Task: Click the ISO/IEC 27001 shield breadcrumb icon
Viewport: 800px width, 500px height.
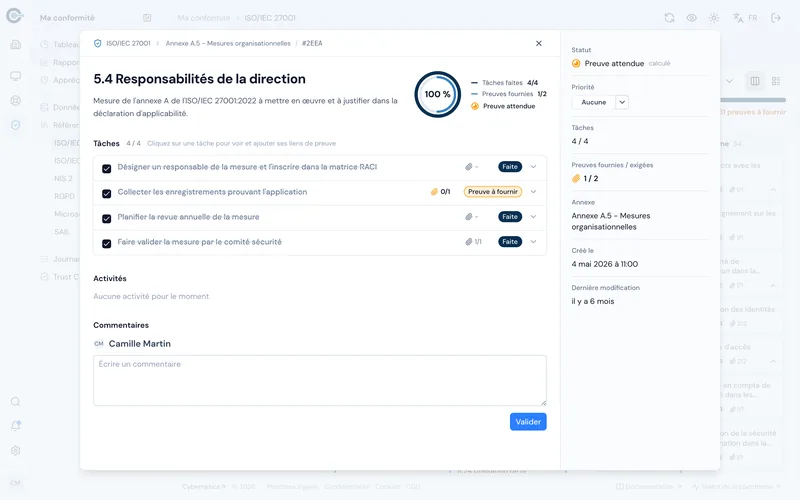Action: pos(97,43)
